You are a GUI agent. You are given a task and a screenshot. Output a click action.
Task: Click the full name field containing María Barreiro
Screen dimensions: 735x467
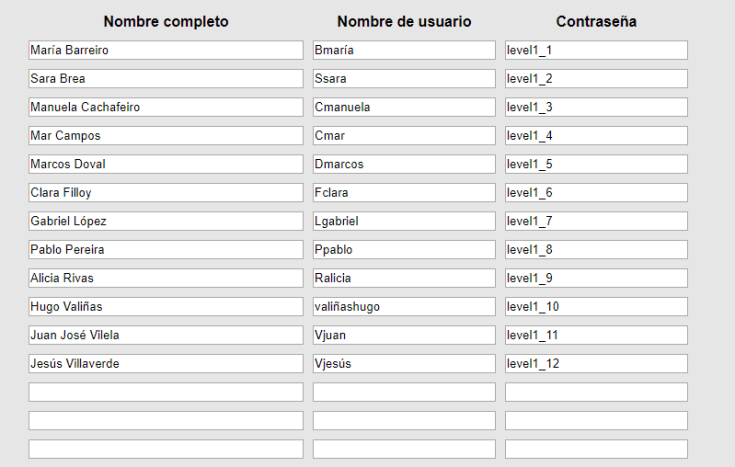point(165,50)
